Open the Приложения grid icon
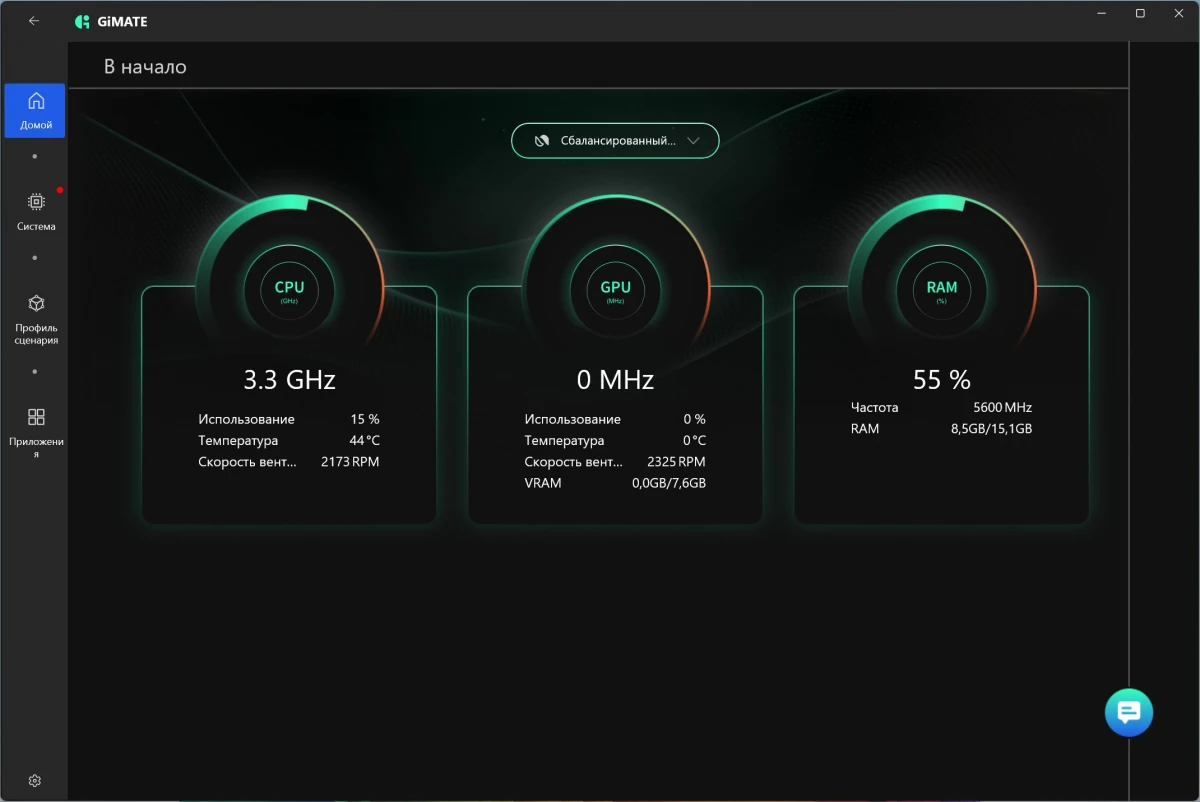 (x=36, y=417)
